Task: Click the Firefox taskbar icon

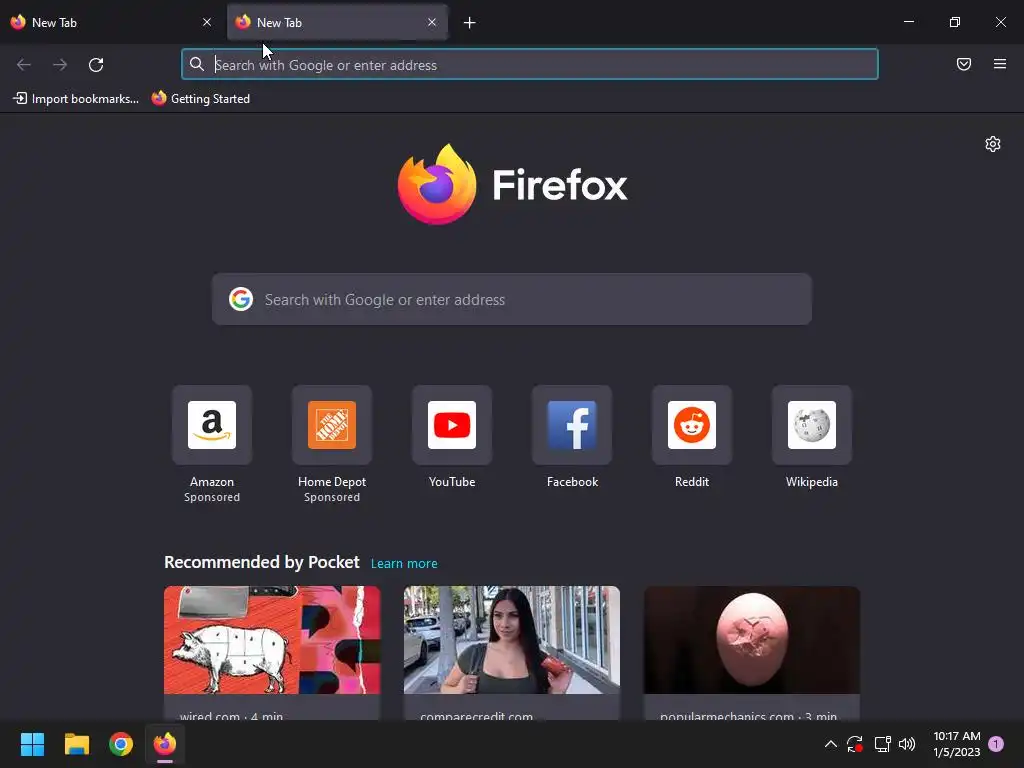Action: tap(165, 744)
